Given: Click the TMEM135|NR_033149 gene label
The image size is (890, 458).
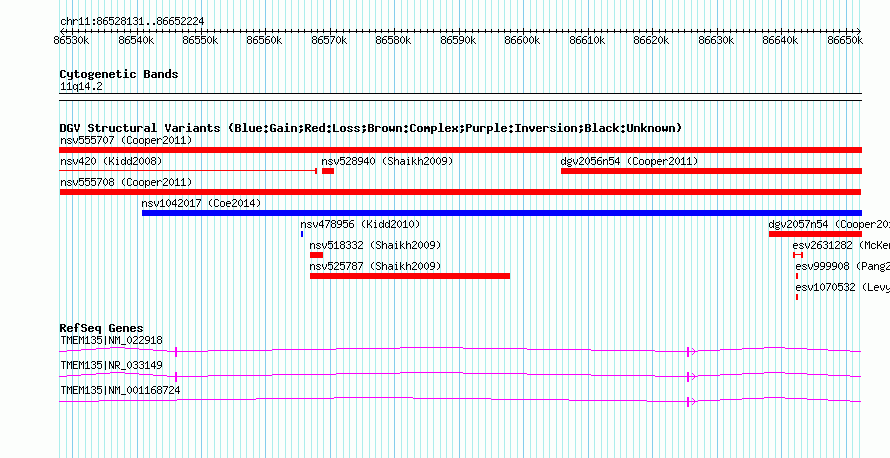Looking at the screenshot, I should pos(111,365).
